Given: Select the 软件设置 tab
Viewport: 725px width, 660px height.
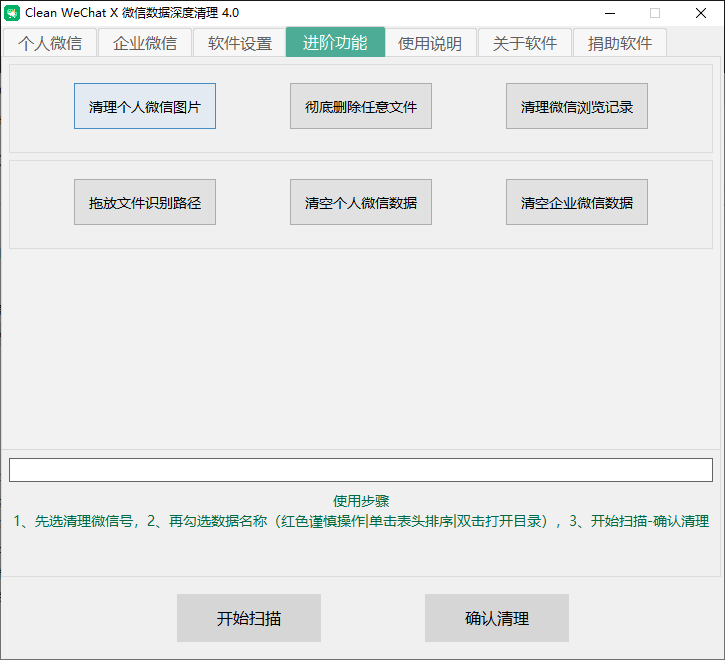Looking at the screenshot, I should [x=239, y=43].
